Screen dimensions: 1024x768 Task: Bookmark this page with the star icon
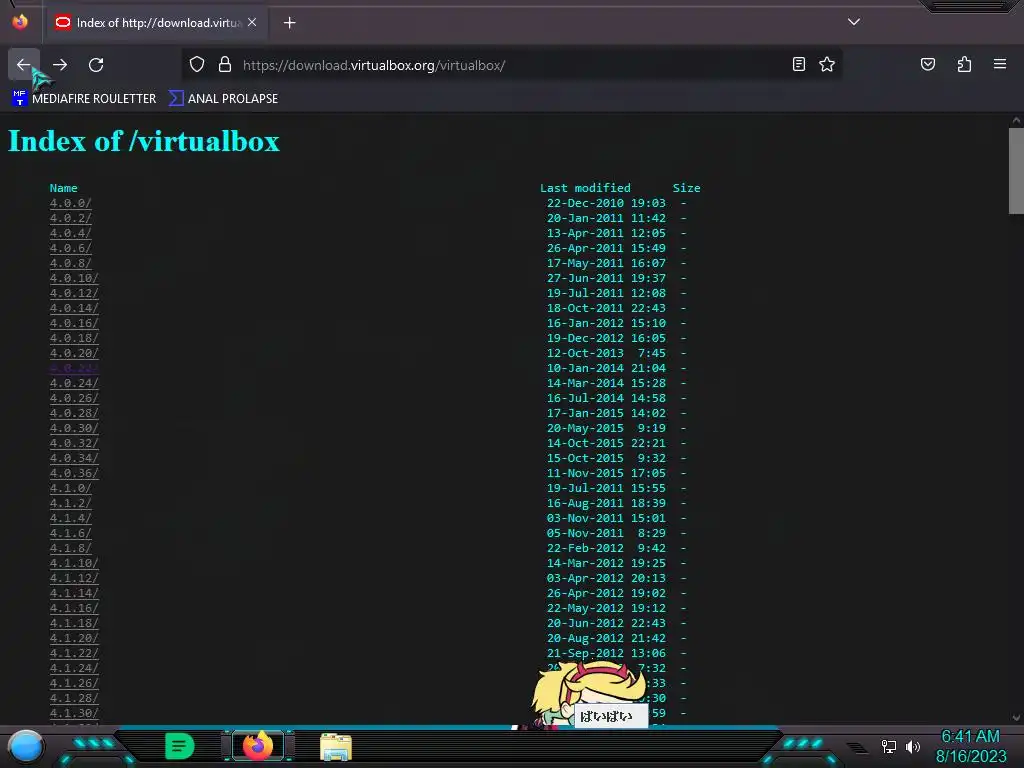[x=827, y=64]
